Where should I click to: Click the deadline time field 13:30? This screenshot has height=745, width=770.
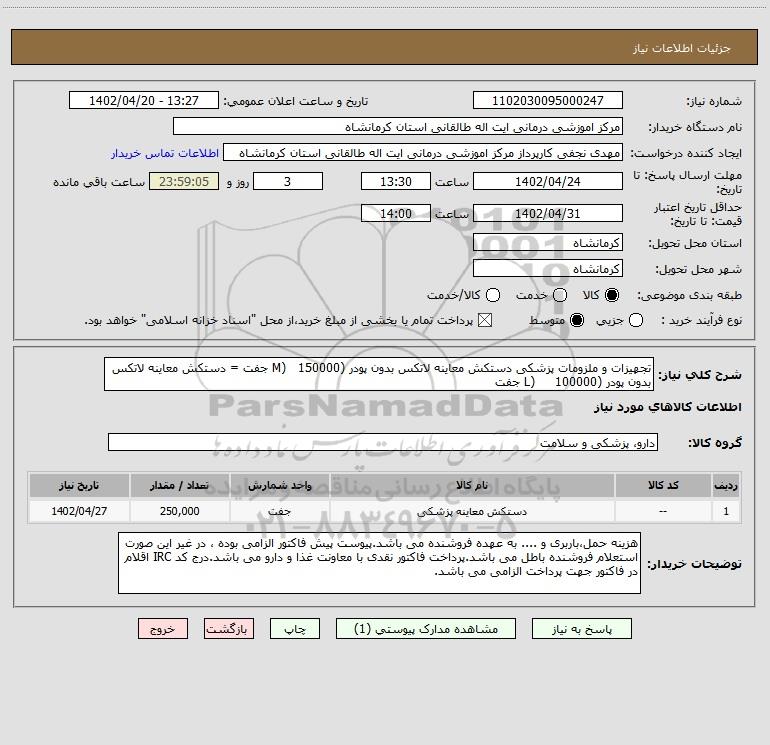(396, 182)
